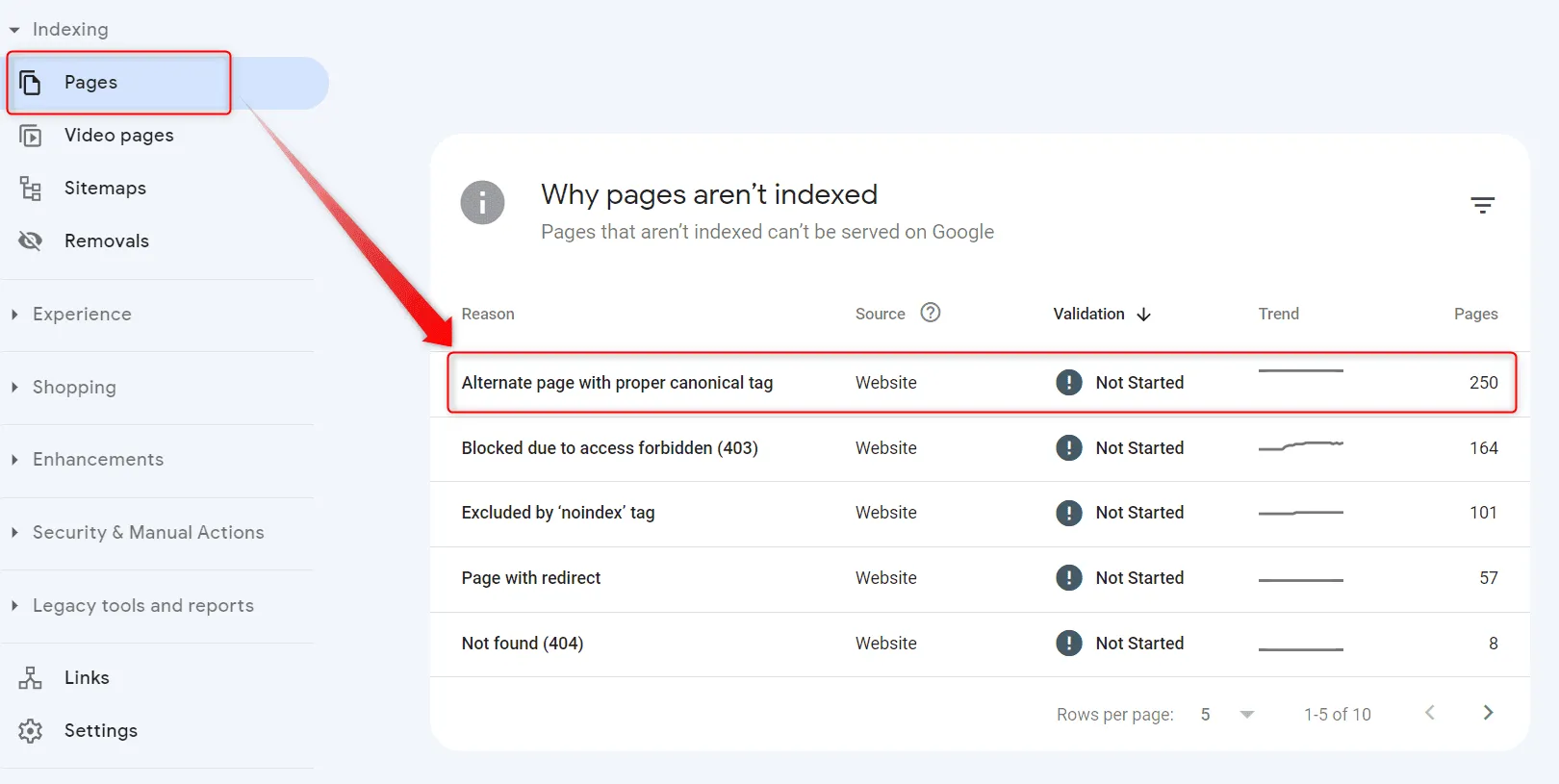Open Blocked due to access forbidden (403) row

point(980,448)
